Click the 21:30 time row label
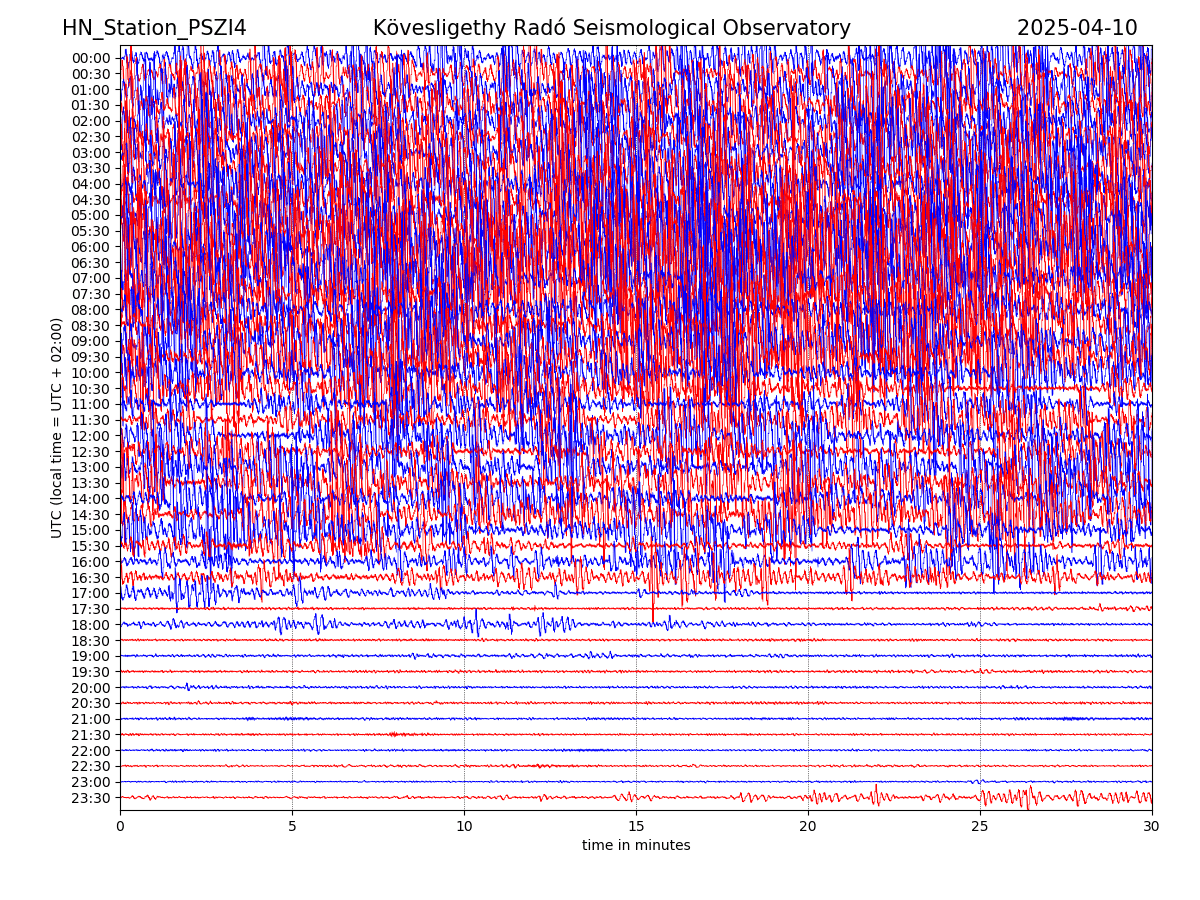Viewport: 1200px width, 900px height. tap(91, 735)
